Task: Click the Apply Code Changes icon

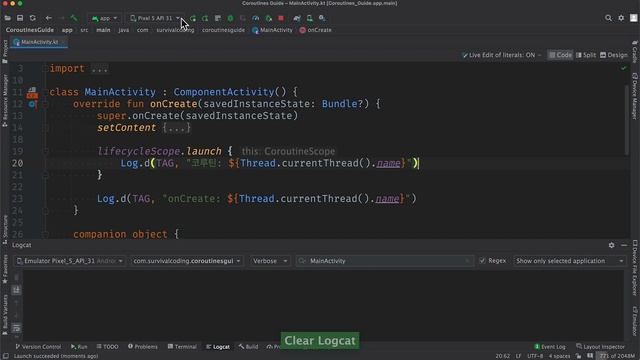Action: point(218,18)
